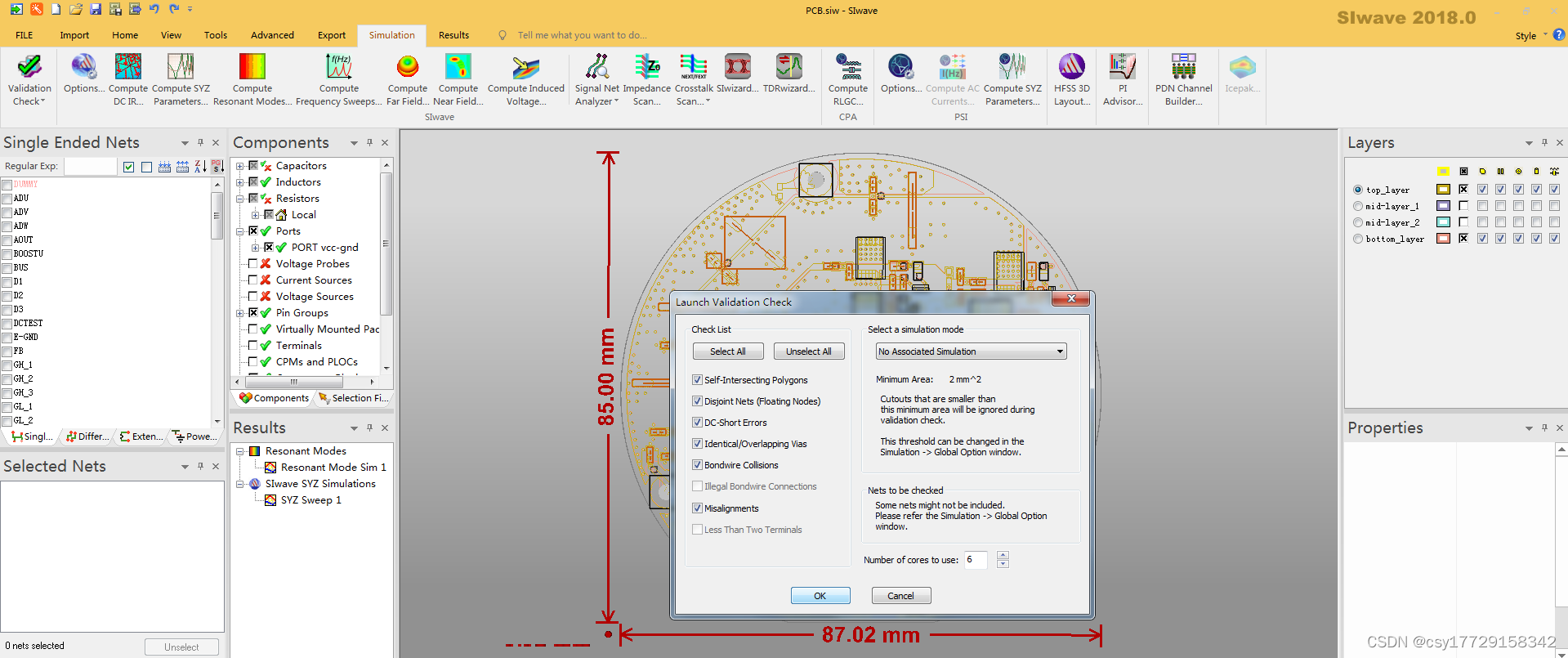1568x658 pixels.
Task: Launch Compute DC IR simulation
Action: [128, 80]
